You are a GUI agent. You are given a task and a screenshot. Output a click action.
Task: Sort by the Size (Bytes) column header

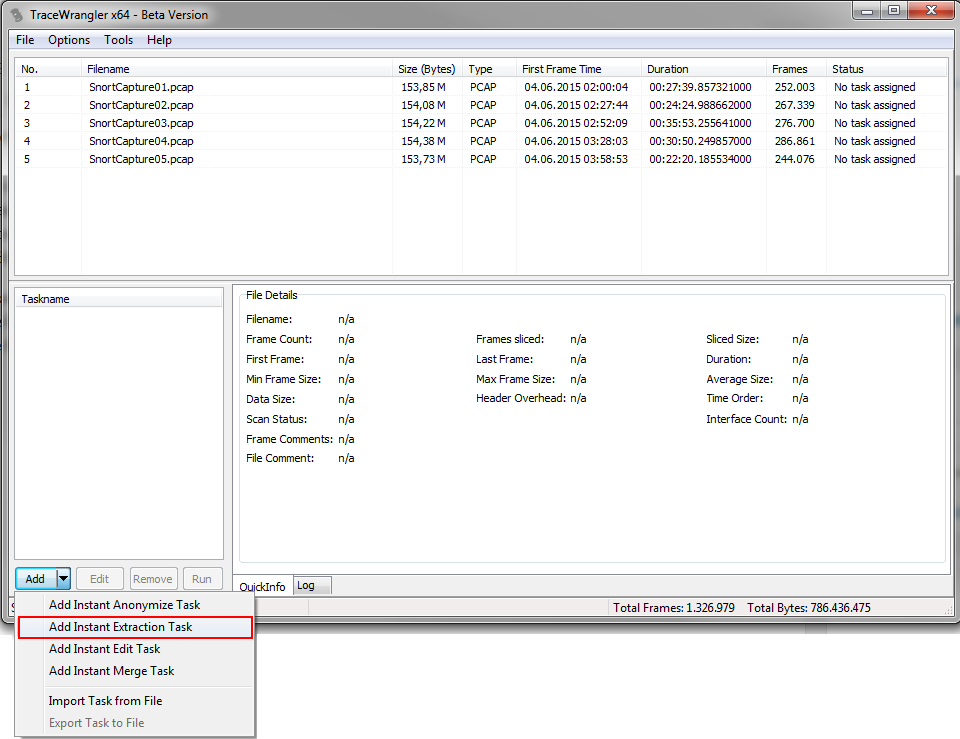427,69
